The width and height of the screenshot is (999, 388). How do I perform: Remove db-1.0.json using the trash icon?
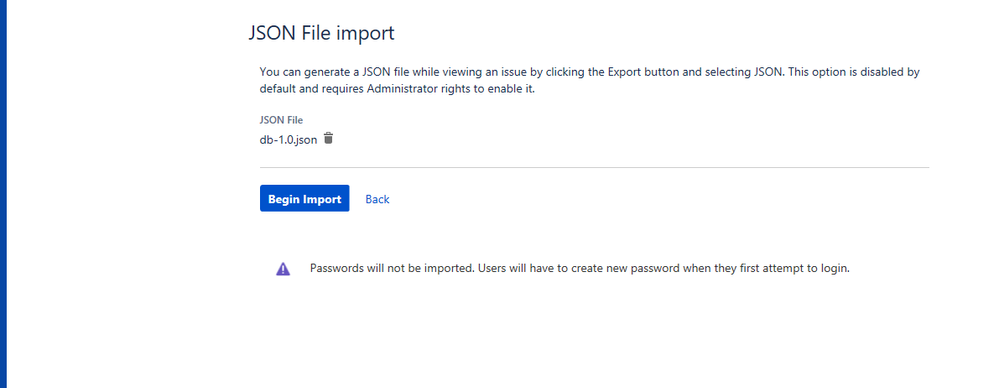pos(328,138)
